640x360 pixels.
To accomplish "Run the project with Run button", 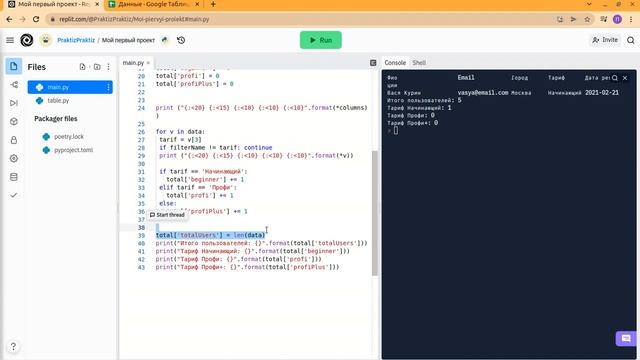I will pos(321,40).
